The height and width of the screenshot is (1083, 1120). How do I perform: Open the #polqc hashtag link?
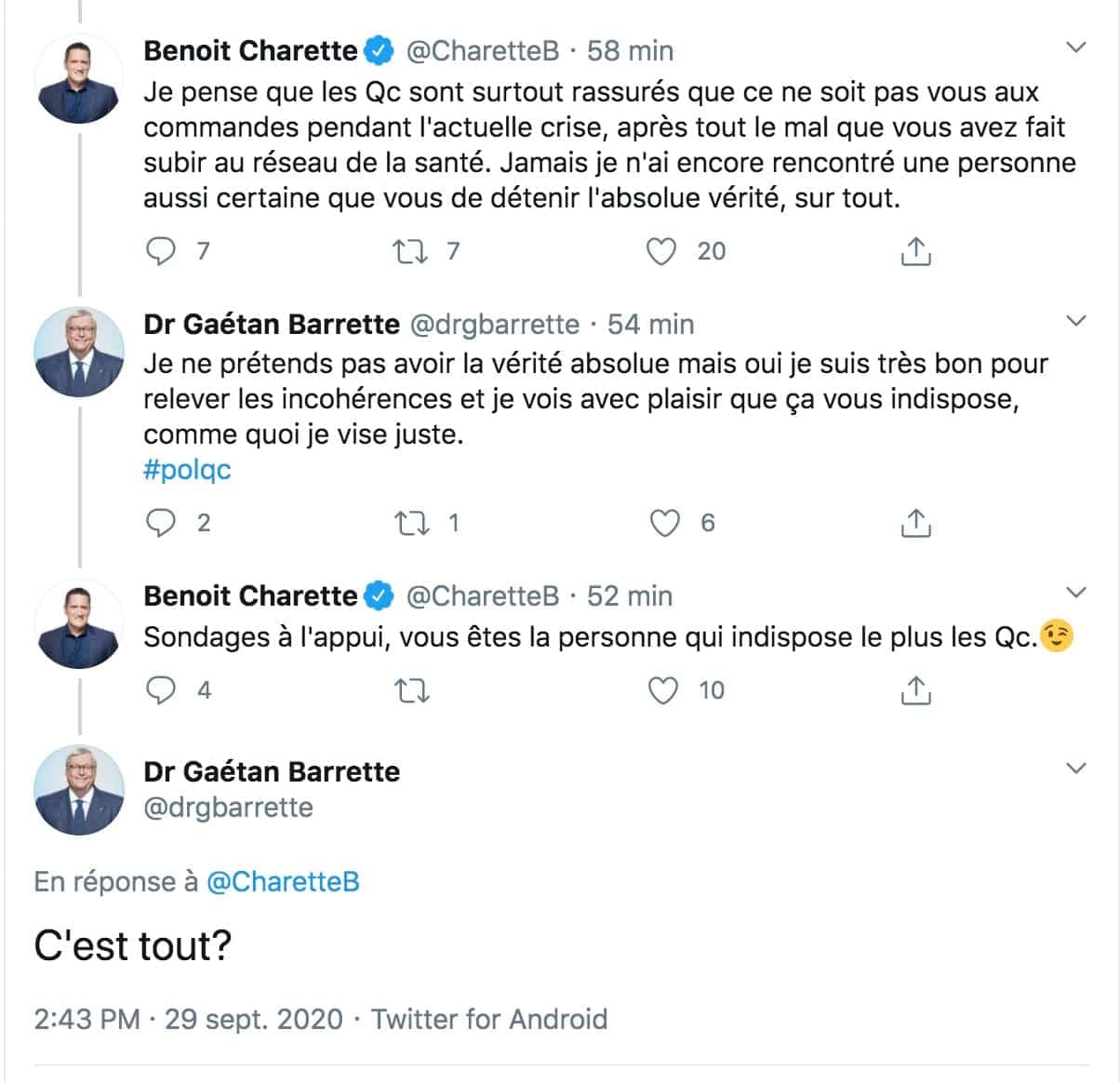pyautogui.click(x=187, y=470)
